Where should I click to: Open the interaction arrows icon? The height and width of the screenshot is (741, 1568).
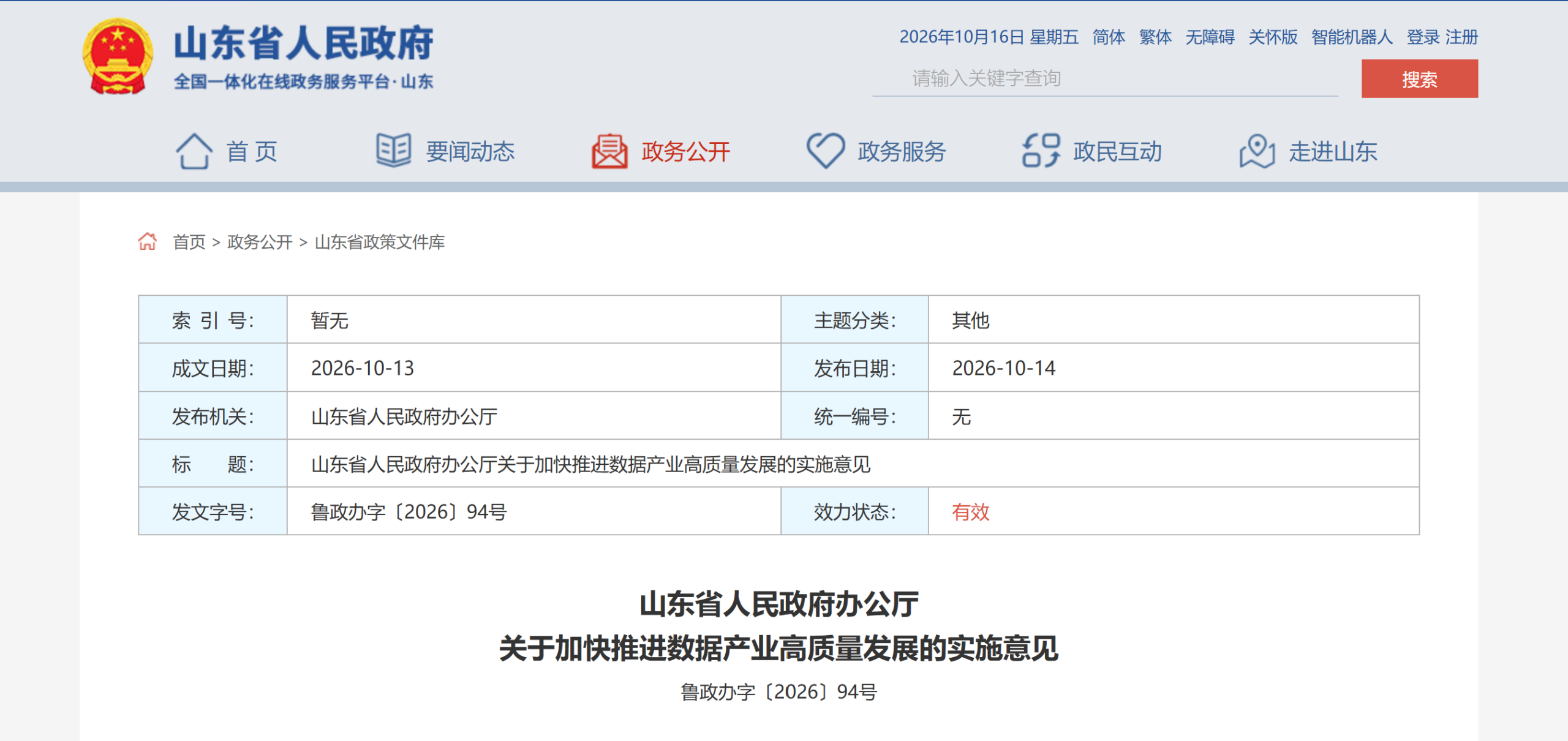(x=1041, y=151)
